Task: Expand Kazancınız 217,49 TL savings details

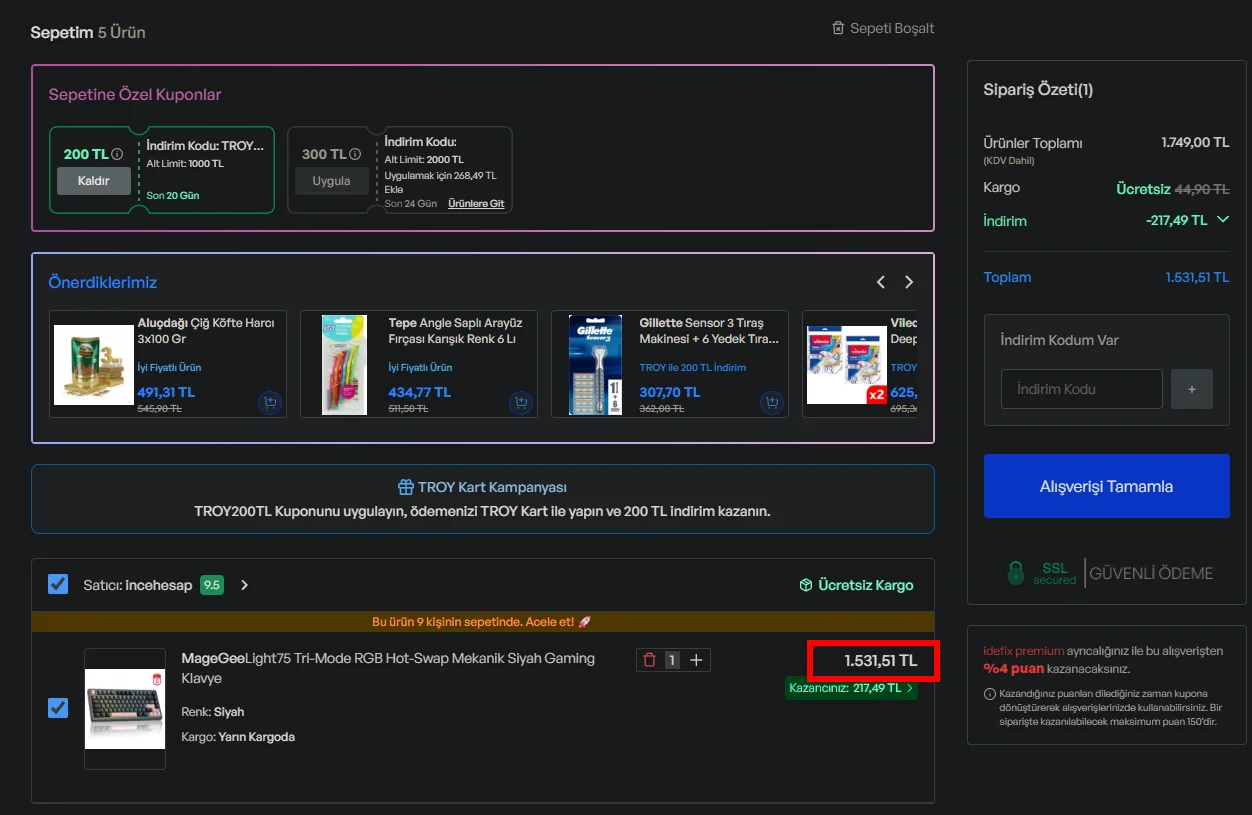Action: click(851, 688)
